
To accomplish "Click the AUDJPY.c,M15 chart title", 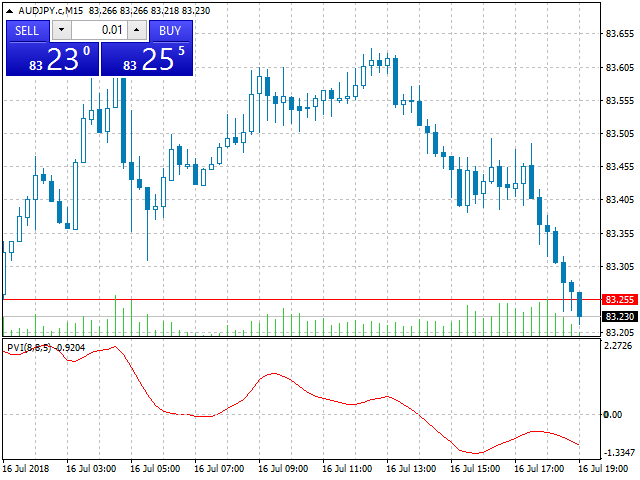I will [x=51, y=11].
